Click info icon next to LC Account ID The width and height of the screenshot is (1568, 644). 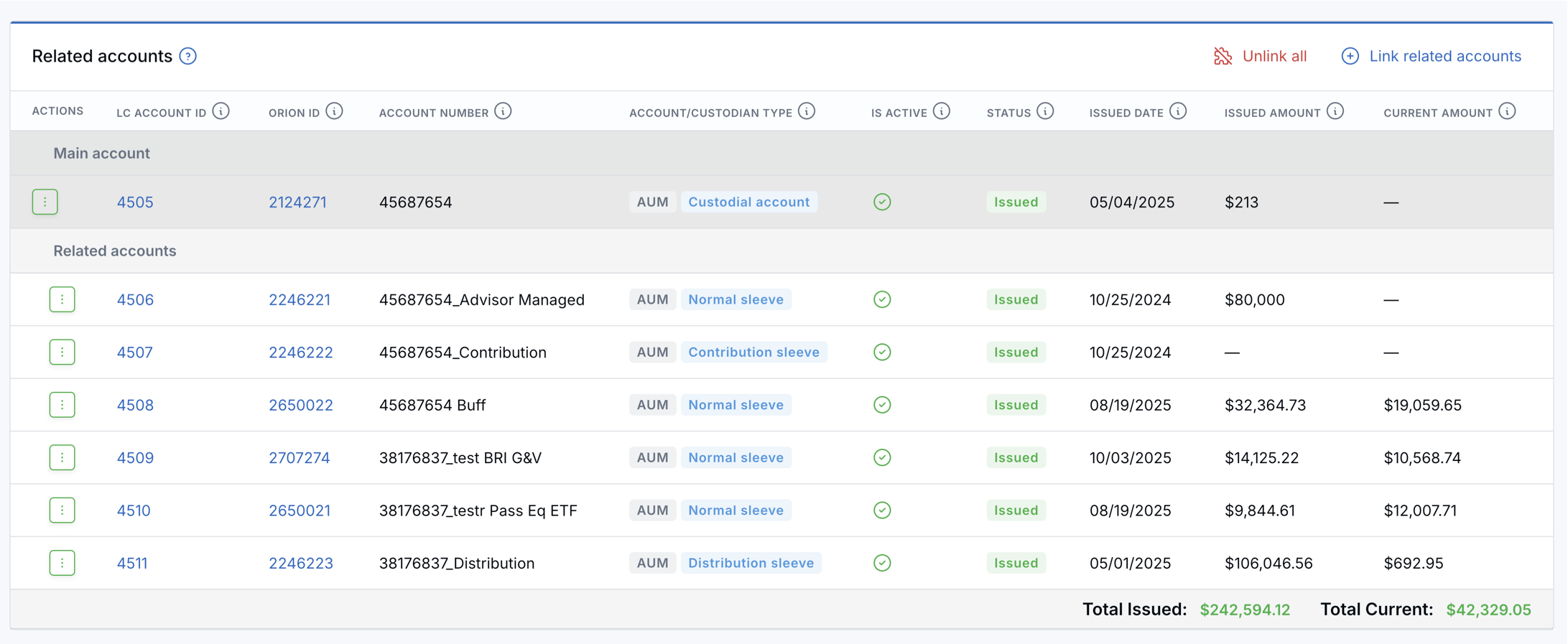221,111
